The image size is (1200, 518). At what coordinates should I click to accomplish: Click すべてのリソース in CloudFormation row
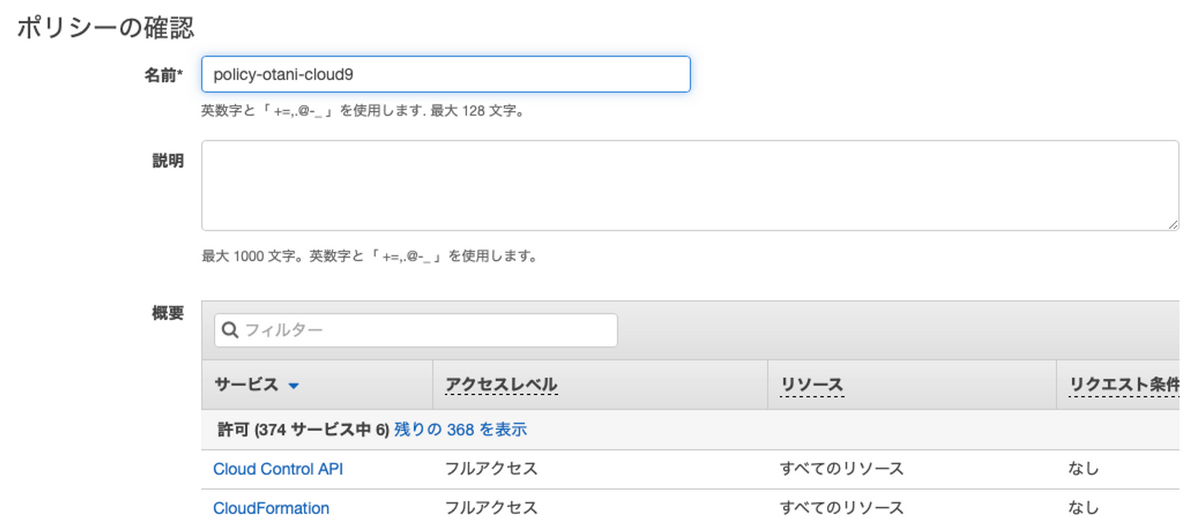click(x=842, y=508)
